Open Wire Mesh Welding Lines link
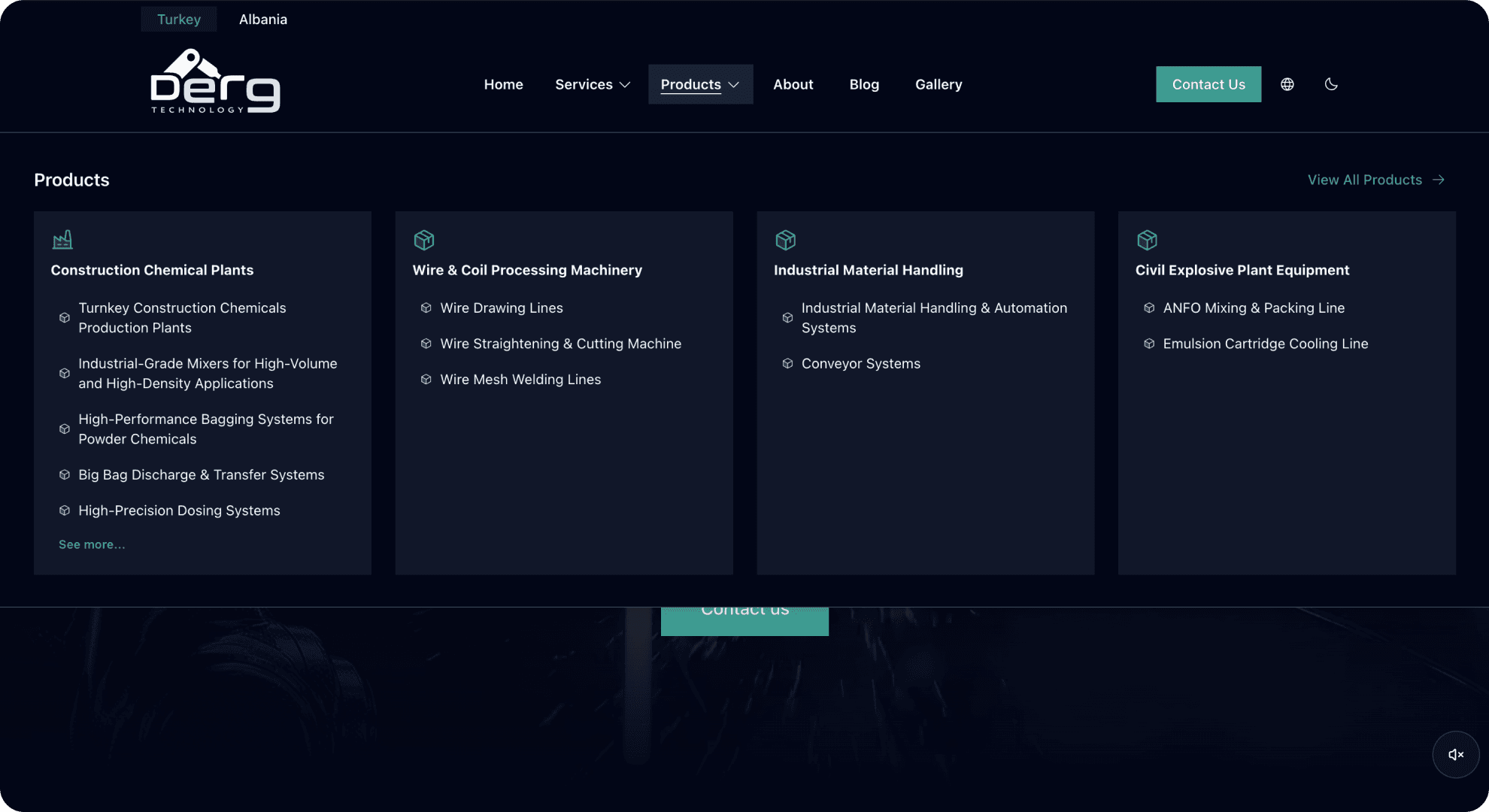1489x812 pixels. (x=520, y=379)
